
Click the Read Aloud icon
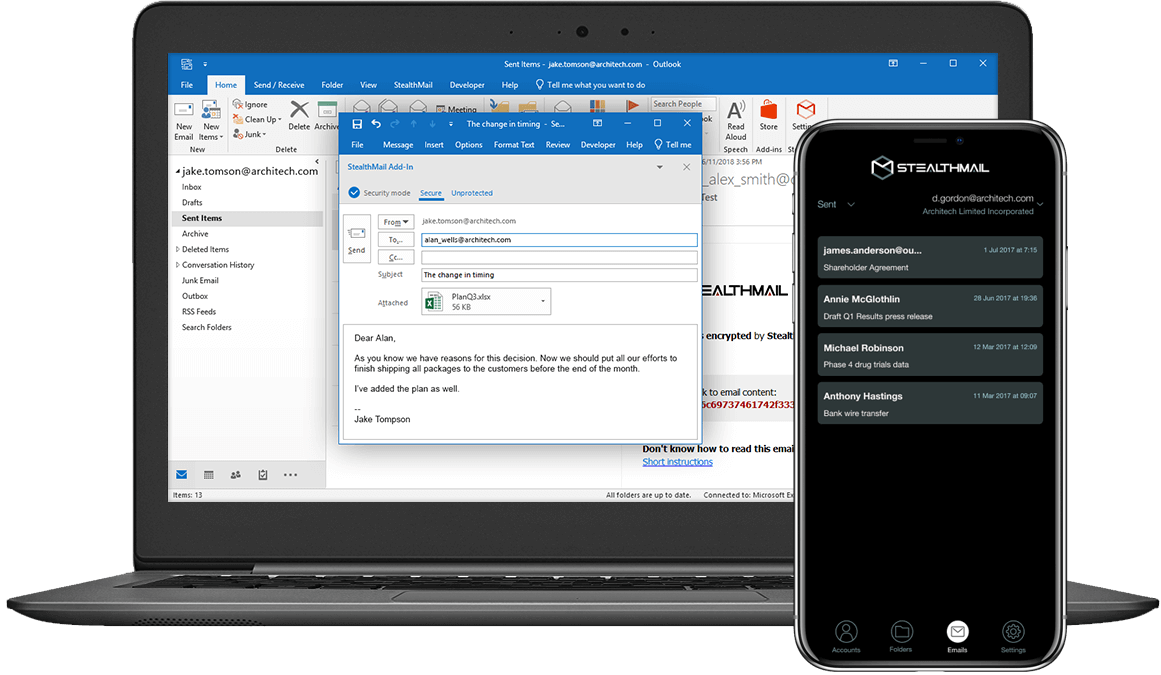tap(735, 111)
